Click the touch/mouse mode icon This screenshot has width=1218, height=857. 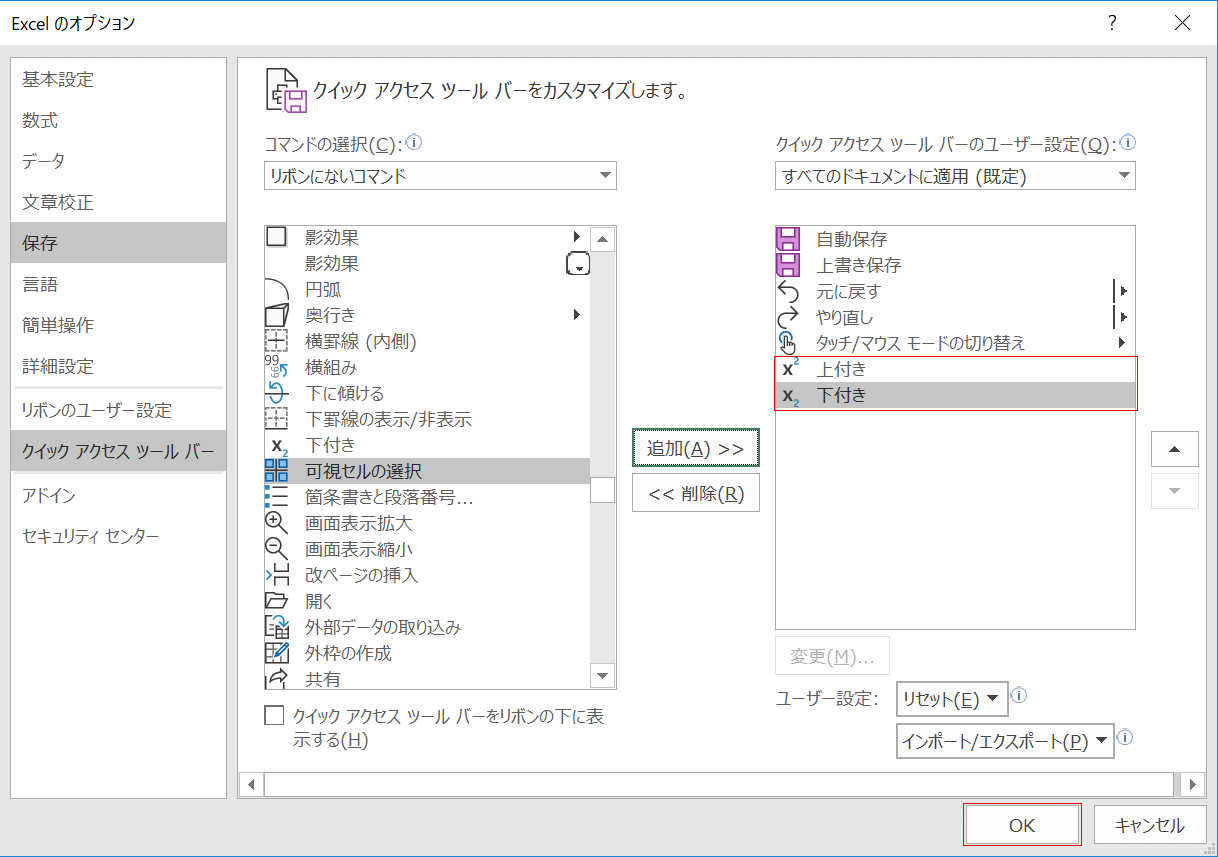(789, 343)
